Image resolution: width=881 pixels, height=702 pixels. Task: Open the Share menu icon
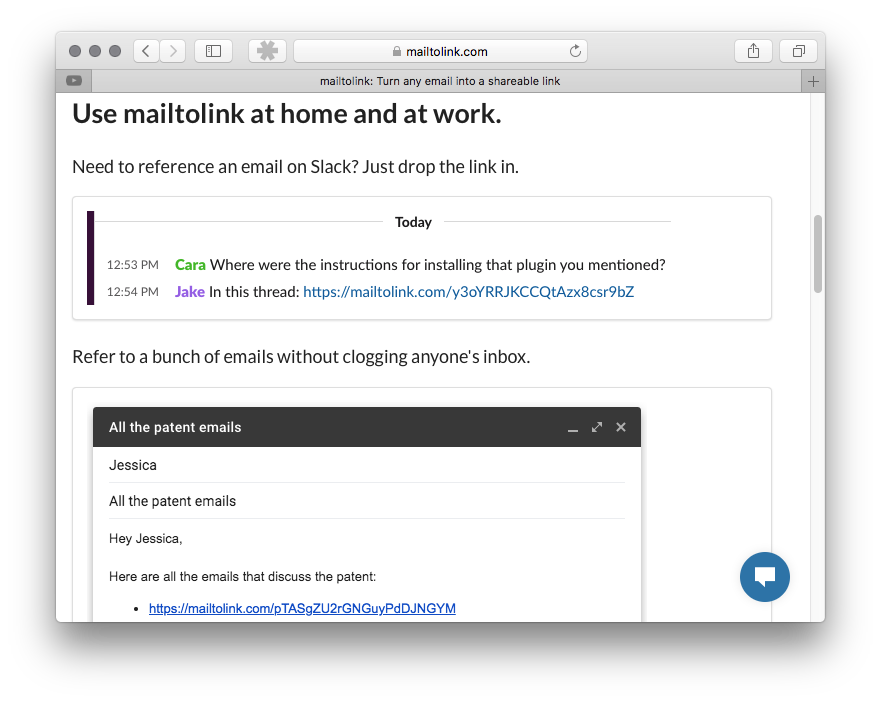(753, 51)
